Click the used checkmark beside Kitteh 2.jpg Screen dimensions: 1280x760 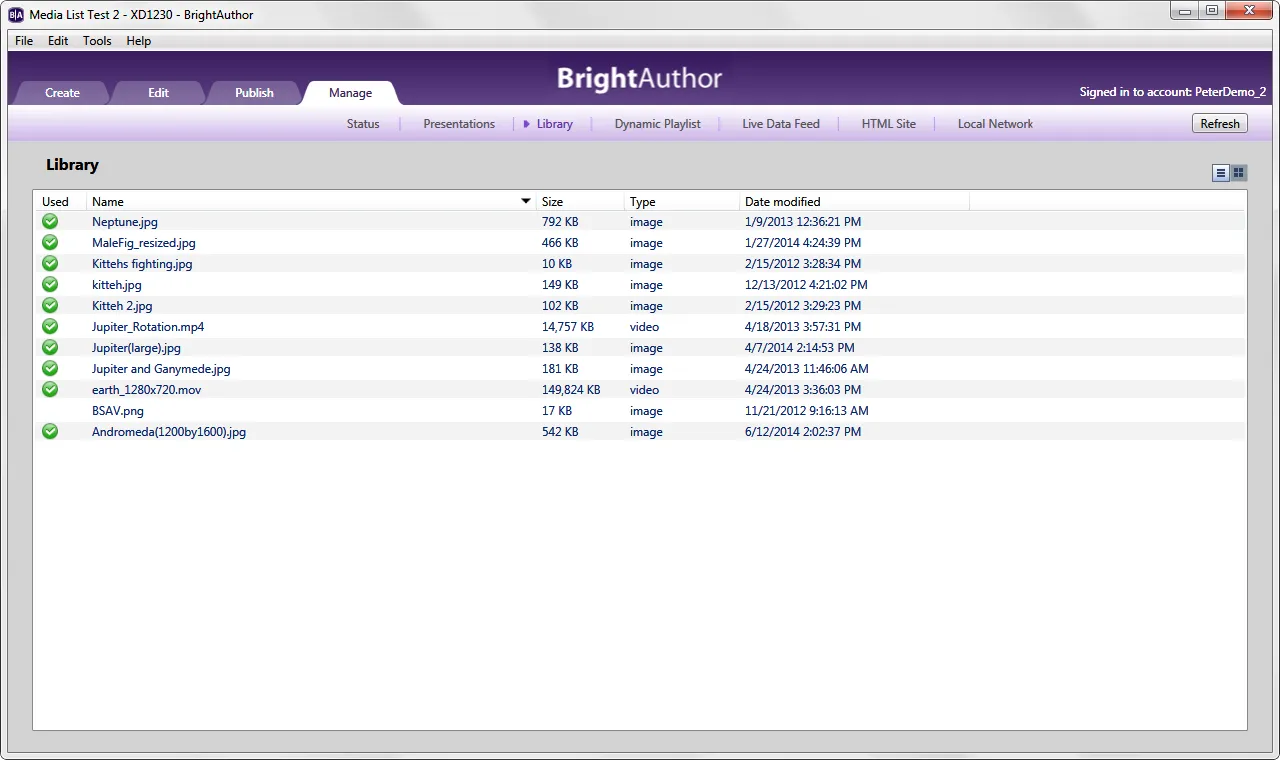click(x=50, y=306)
